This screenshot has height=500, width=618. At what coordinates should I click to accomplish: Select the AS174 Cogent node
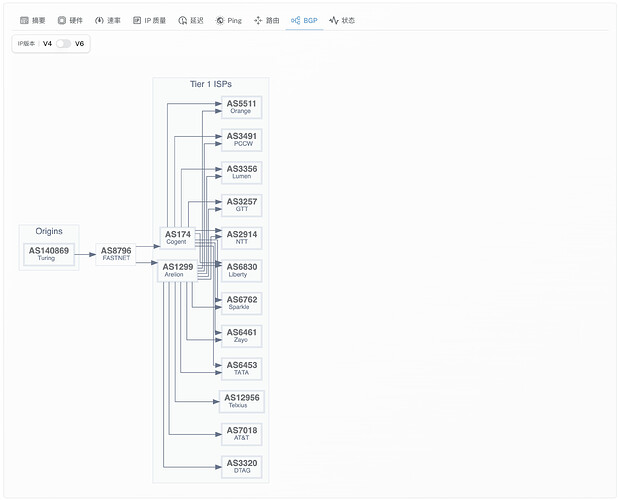[177, 238]
